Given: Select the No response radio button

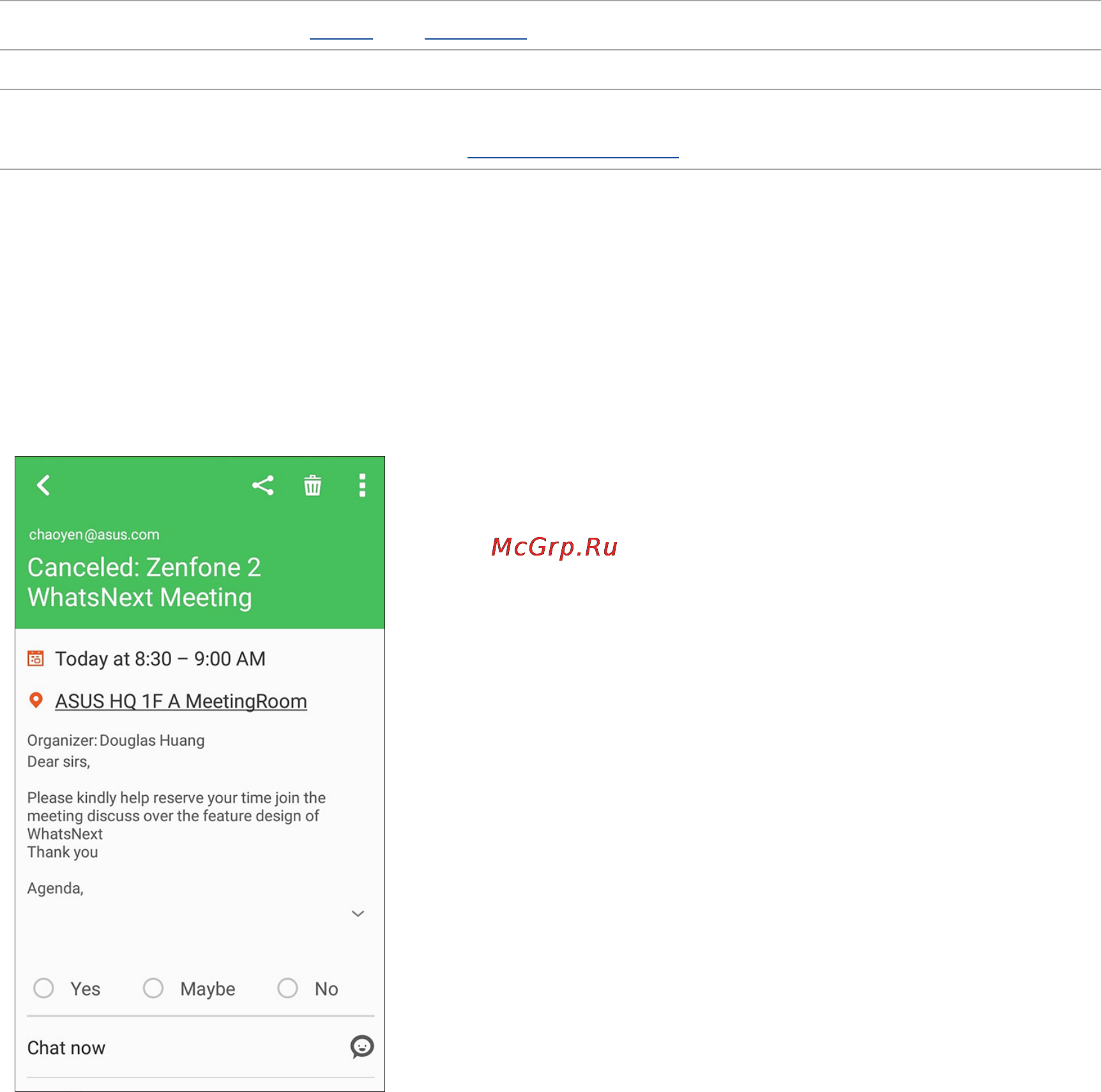Looking at the screenshot, I should [x=287, y=988].
